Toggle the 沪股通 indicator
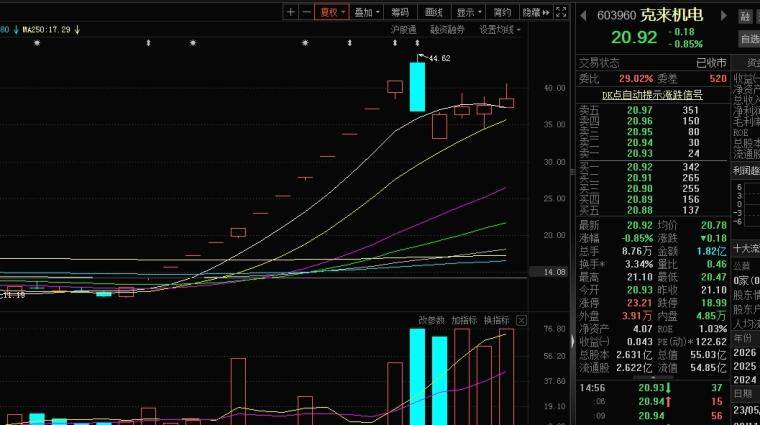Image resolution: width=760 pixels, height=425 pixels. pyautogui.click(x=403, y=30)
